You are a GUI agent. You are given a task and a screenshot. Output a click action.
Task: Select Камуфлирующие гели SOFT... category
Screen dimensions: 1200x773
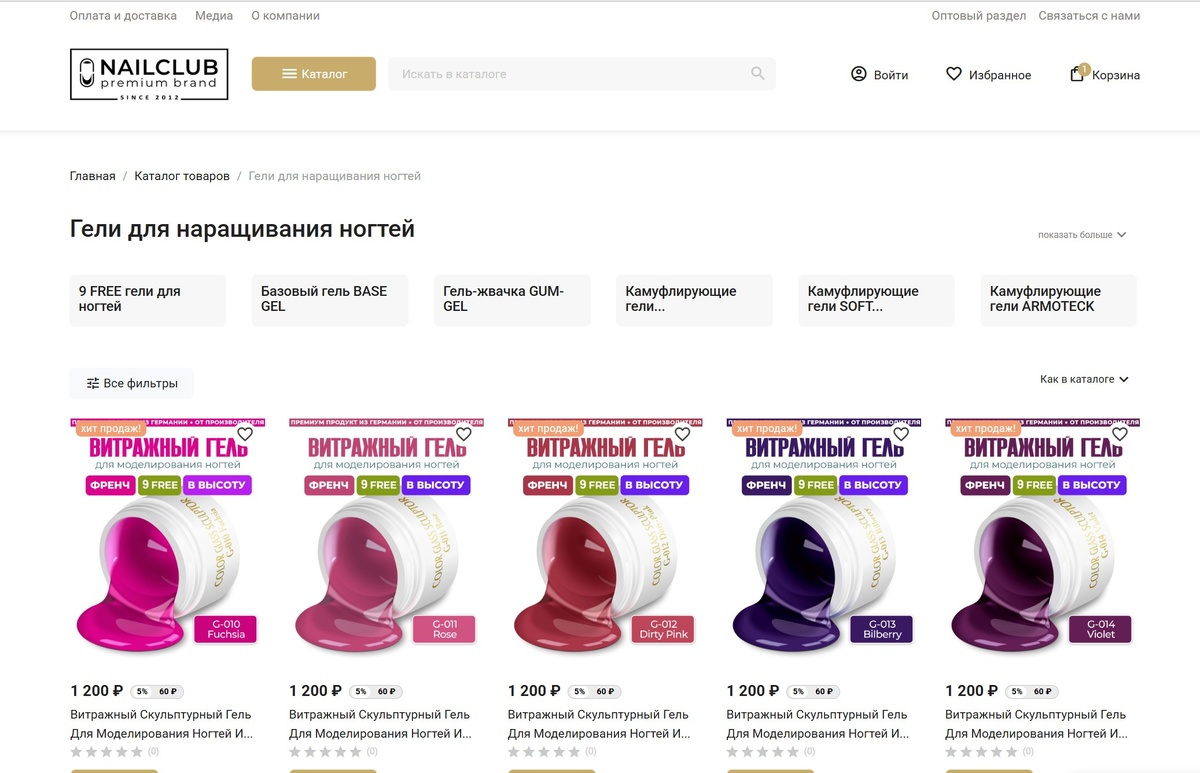[876, 299]
